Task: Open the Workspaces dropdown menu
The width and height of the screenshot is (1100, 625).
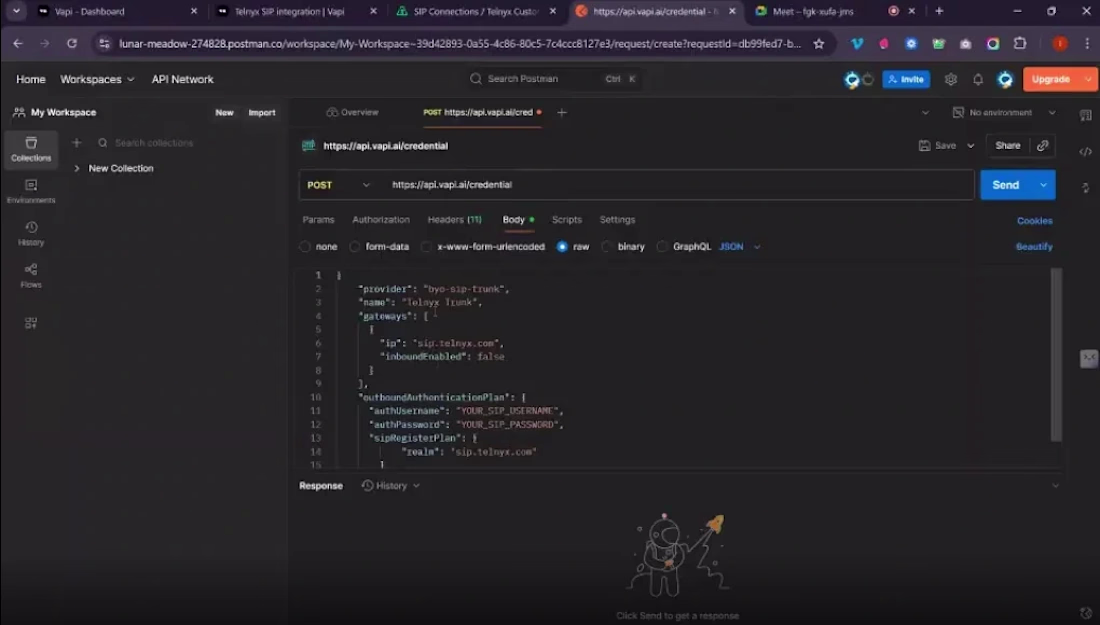Action: [x=97, y=79]
